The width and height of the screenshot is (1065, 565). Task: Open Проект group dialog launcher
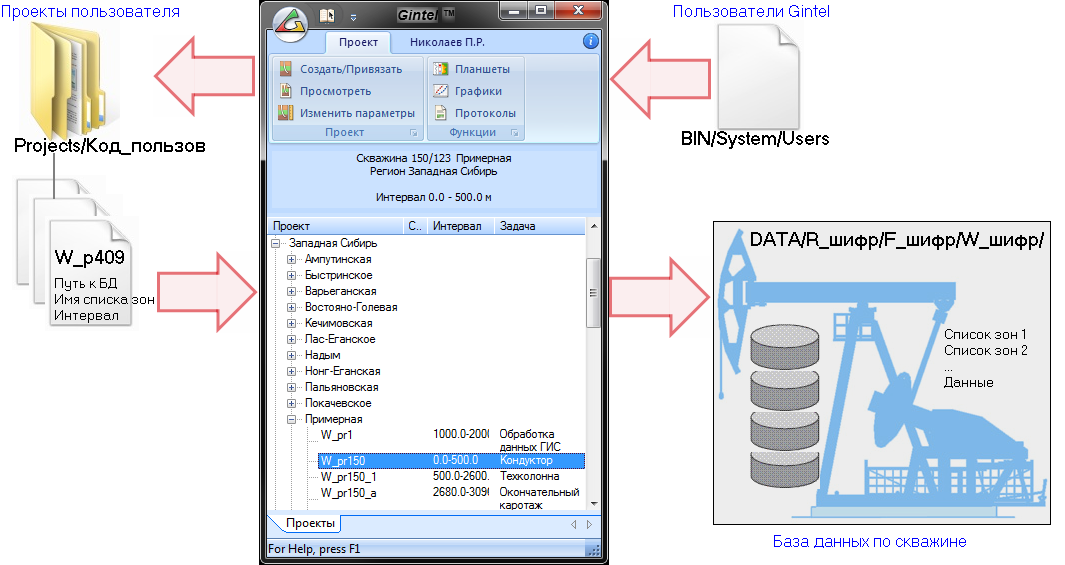coord(413,133)
